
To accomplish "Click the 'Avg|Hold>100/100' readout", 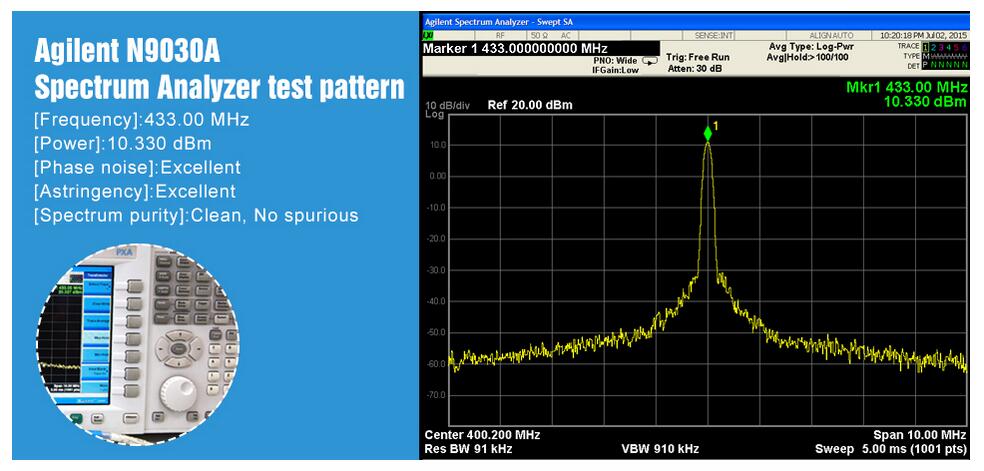I will [x=807, y=57].
